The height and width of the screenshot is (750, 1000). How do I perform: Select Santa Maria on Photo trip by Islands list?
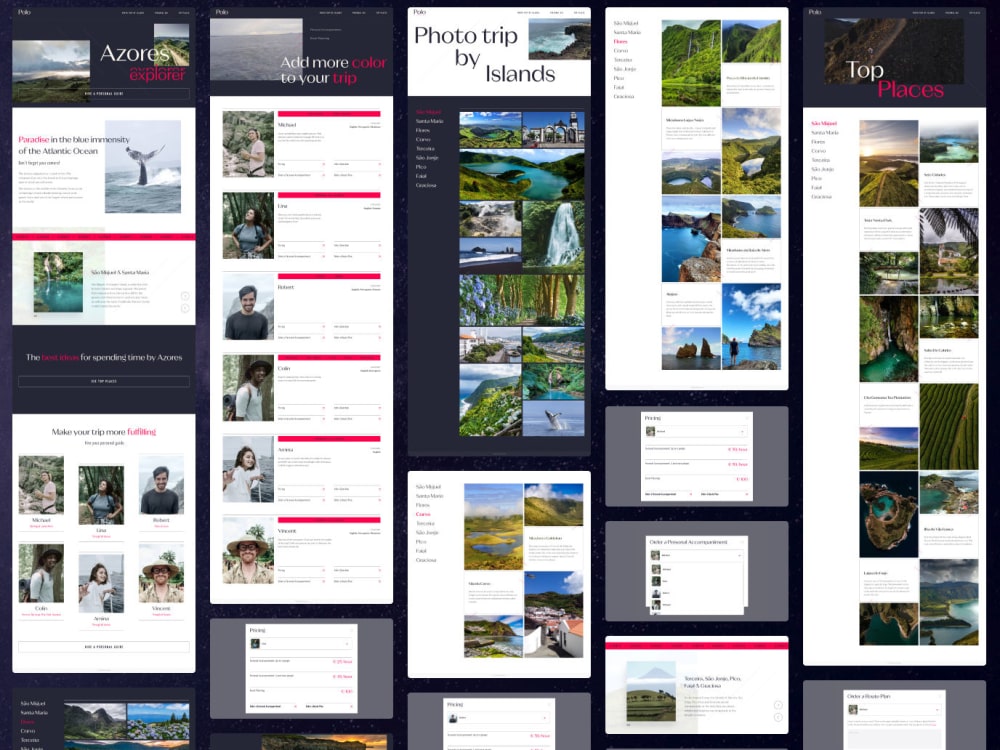coord(429,121)
